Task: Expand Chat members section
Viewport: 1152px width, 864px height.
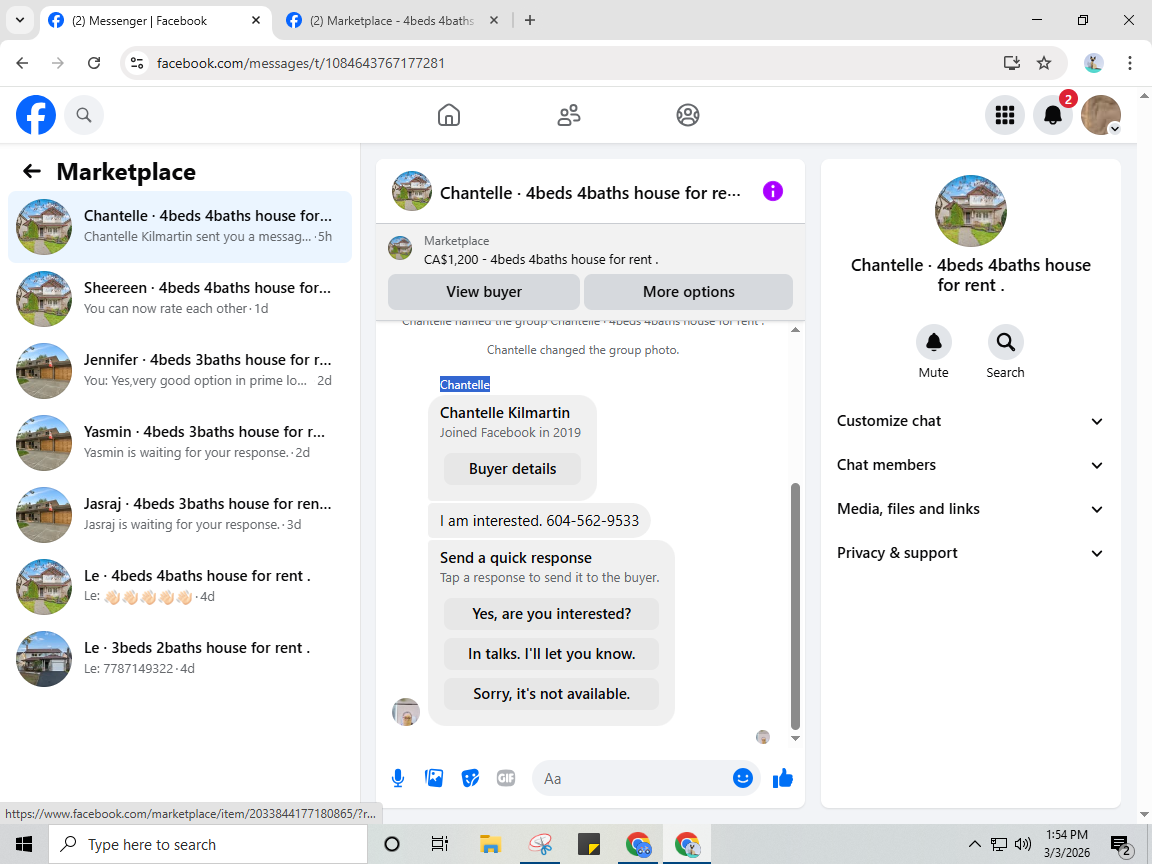Action: 970,465
